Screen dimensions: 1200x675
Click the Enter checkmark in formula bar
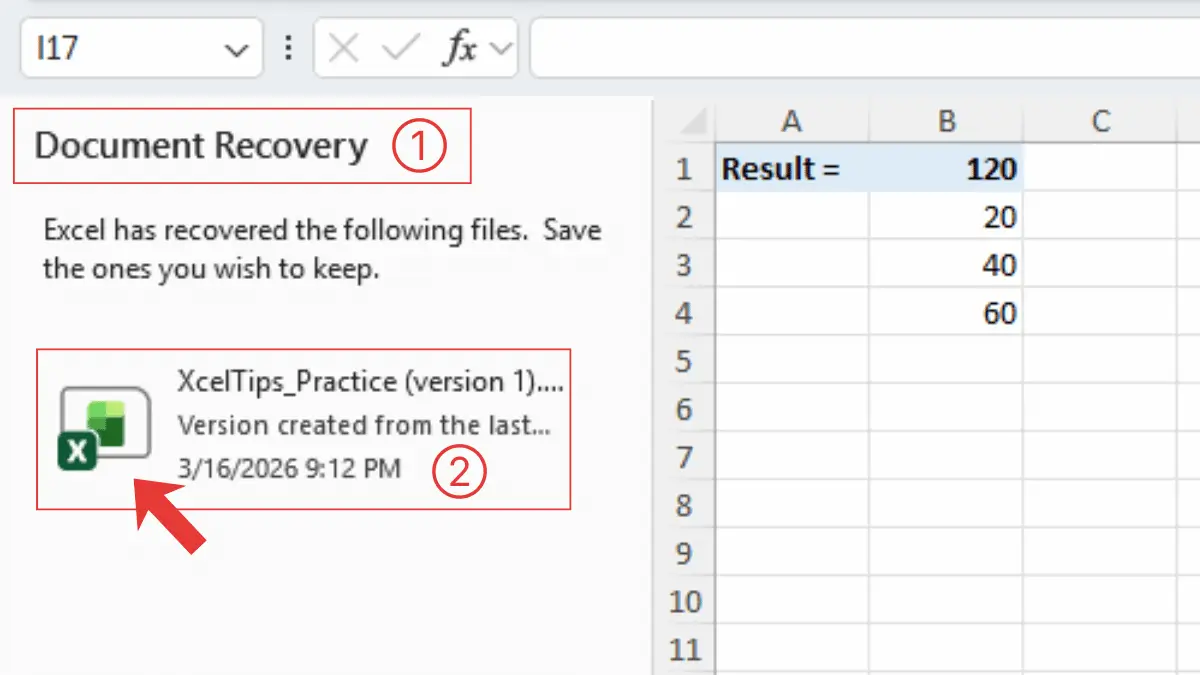[400, 49]
